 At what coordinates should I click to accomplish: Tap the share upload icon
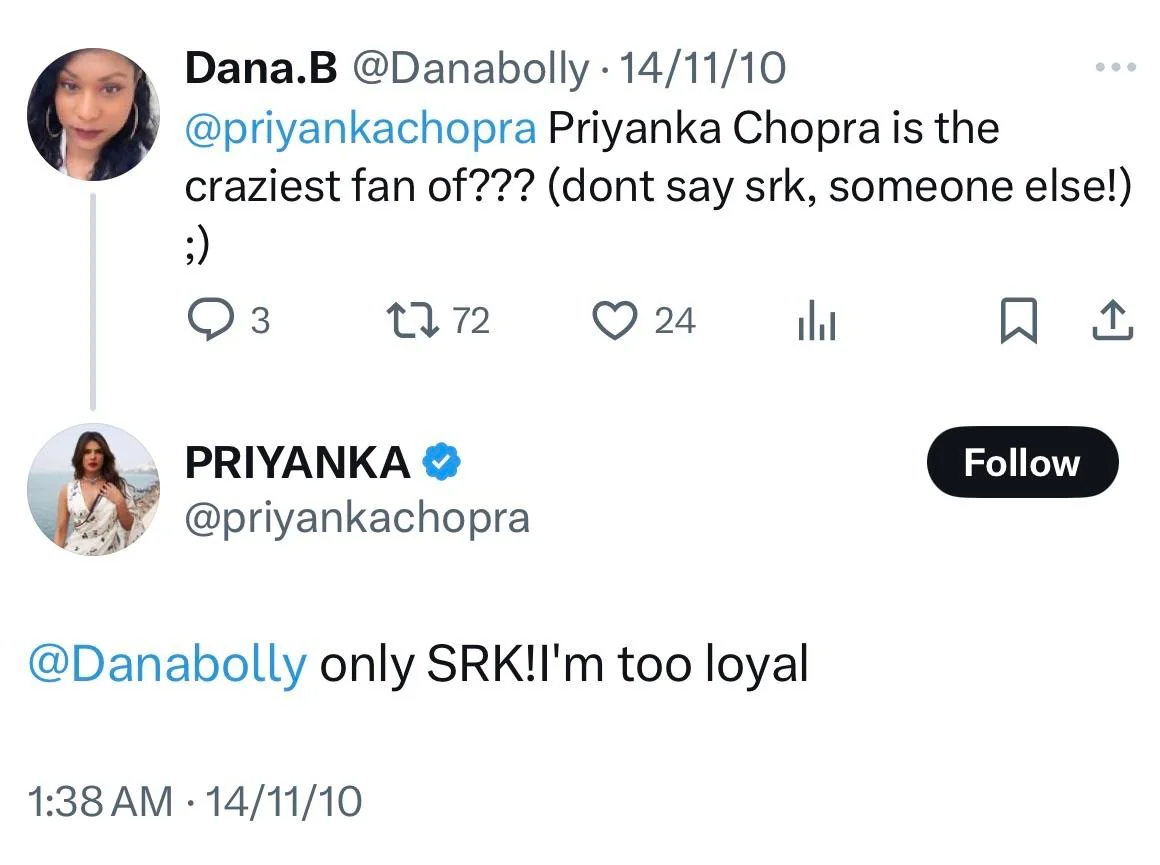(x=1113, y=322)
